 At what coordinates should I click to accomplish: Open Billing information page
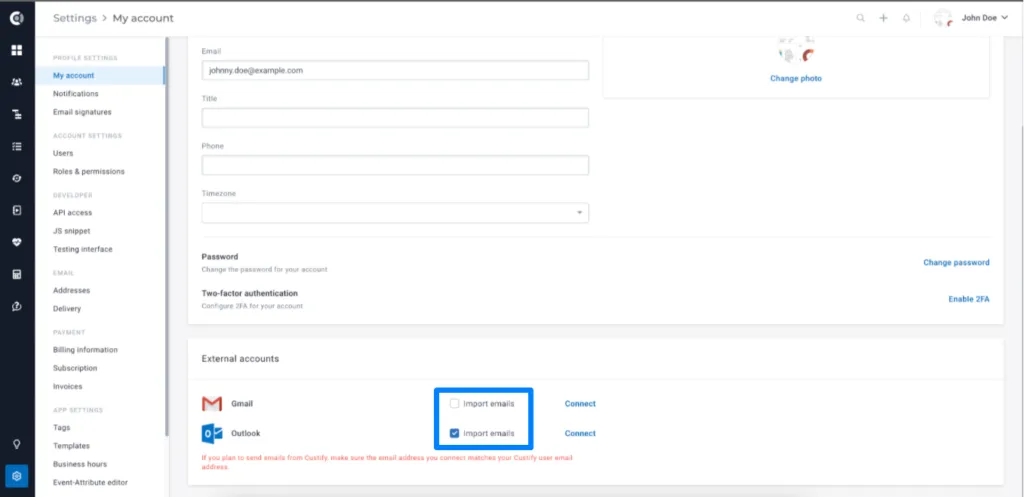pyautogui.click(x=86, y=350)
